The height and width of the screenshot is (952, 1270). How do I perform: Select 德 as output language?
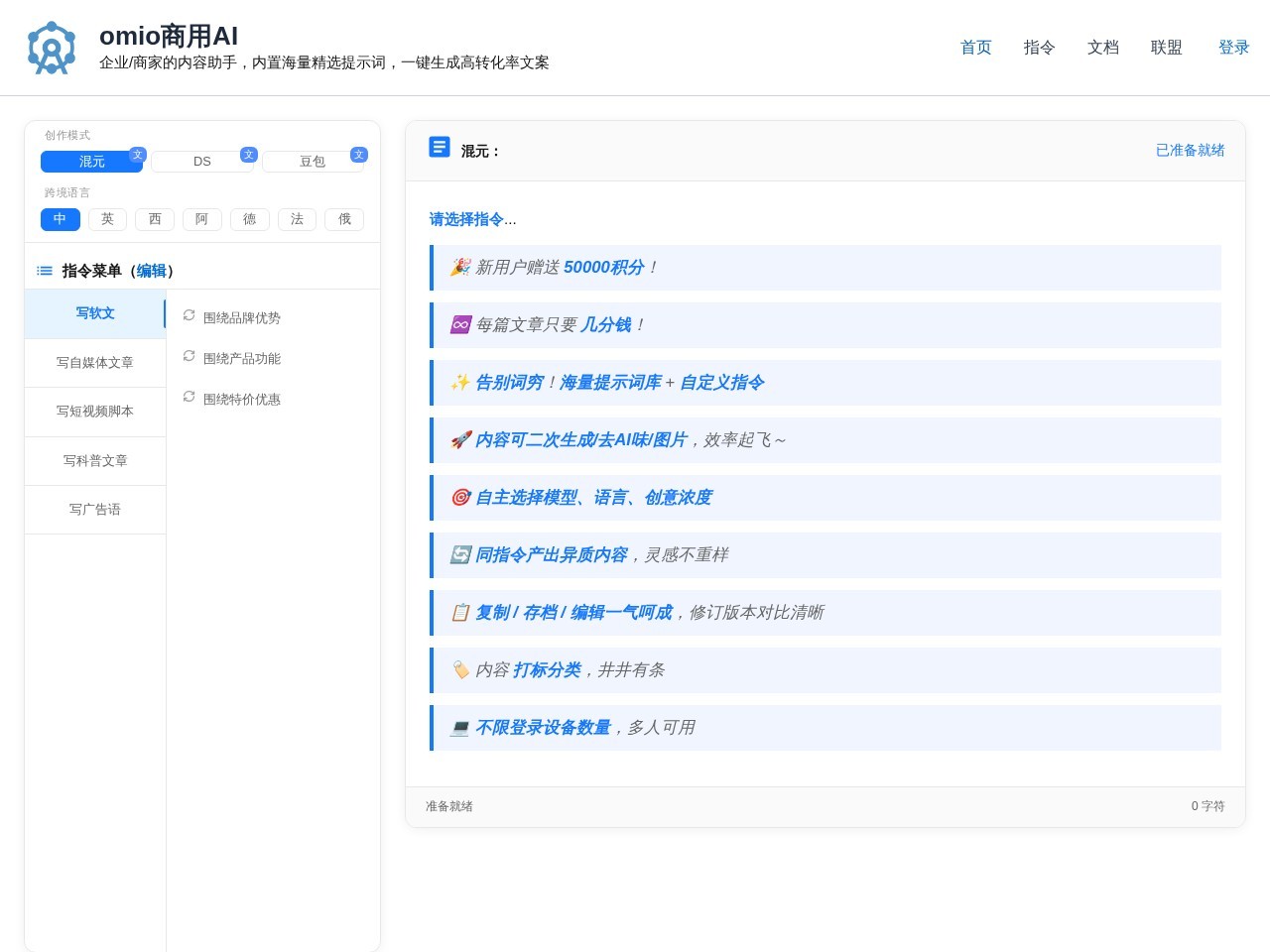click(250, 219)
